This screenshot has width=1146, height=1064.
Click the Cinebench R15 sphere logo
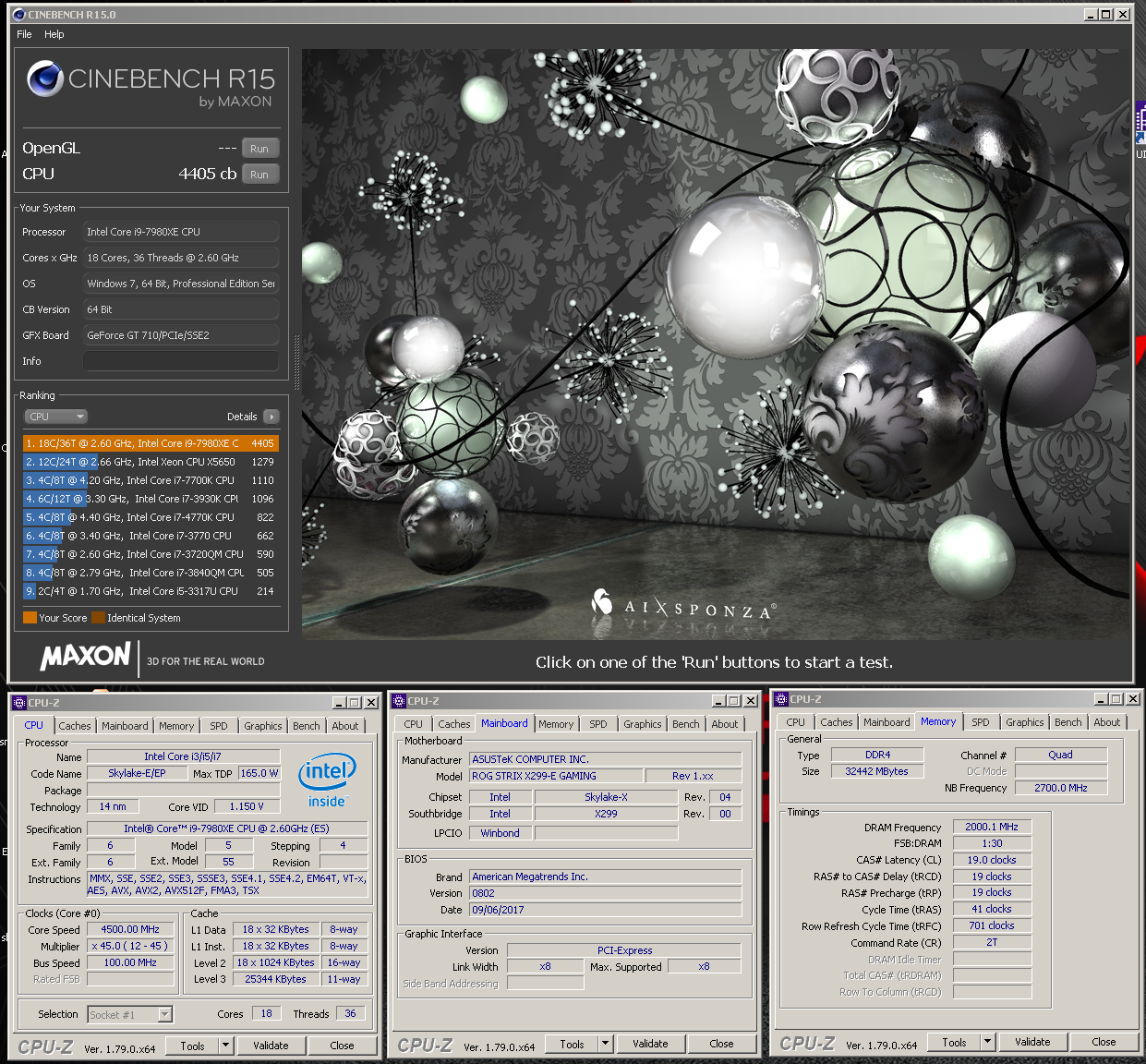coord(44,79)
